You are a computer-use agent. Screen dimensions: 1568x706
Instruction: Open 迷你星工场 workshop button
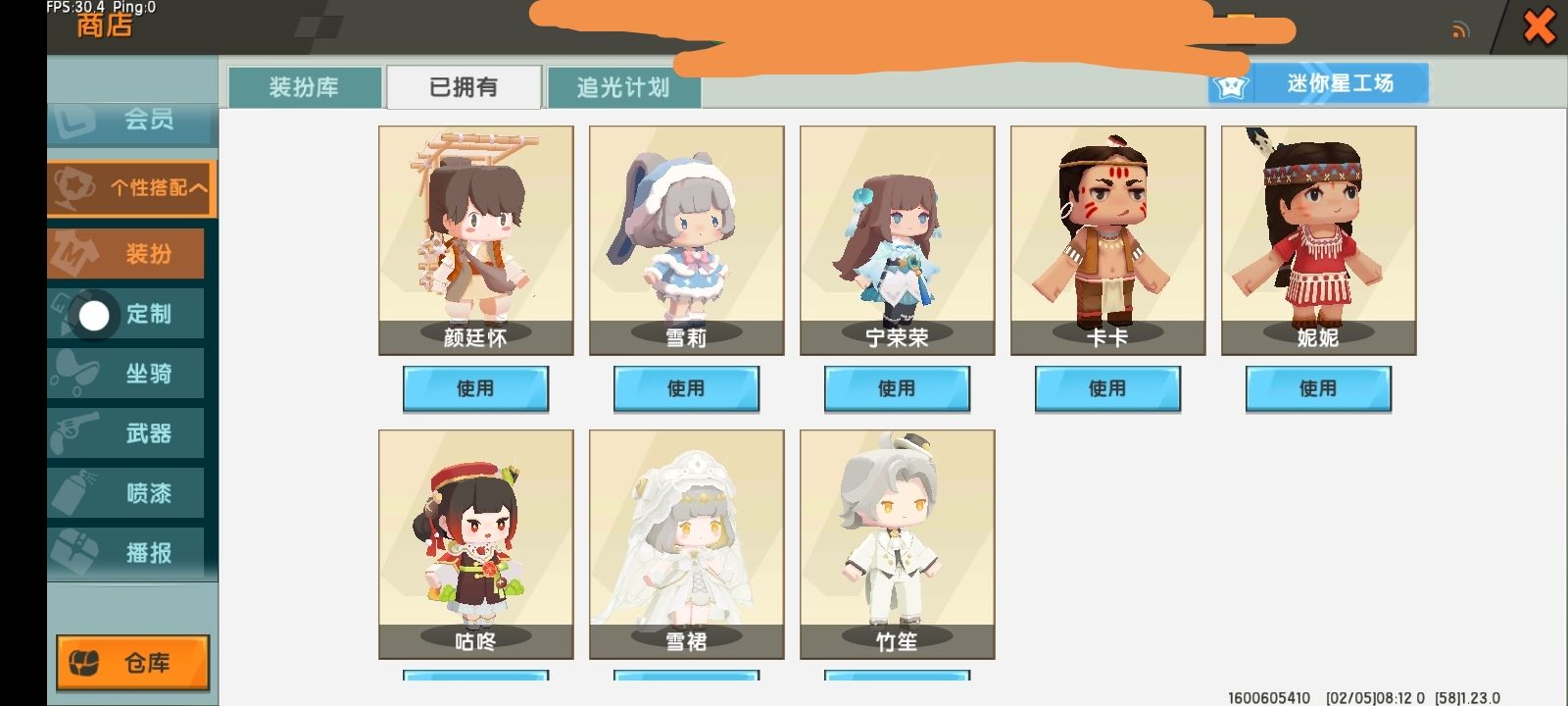[x=1318, y=83]
